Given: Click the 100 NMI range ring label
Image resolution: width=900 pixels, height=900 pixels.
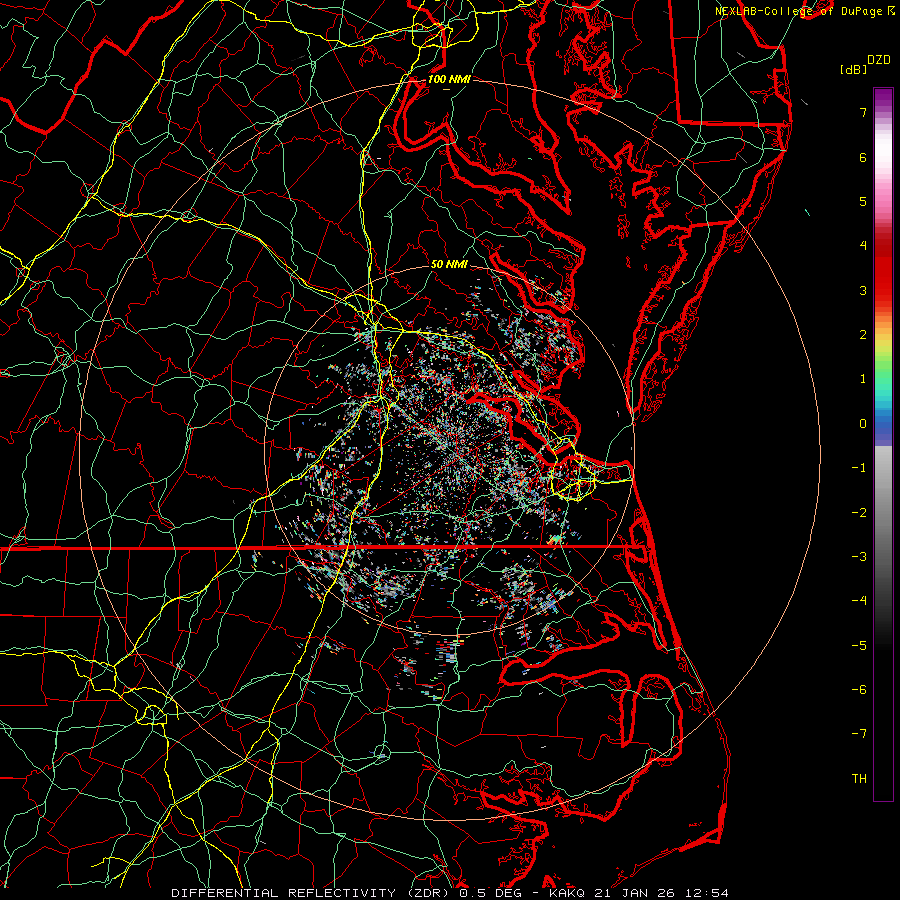Looking at the screenshot, I should click(449, 79).
